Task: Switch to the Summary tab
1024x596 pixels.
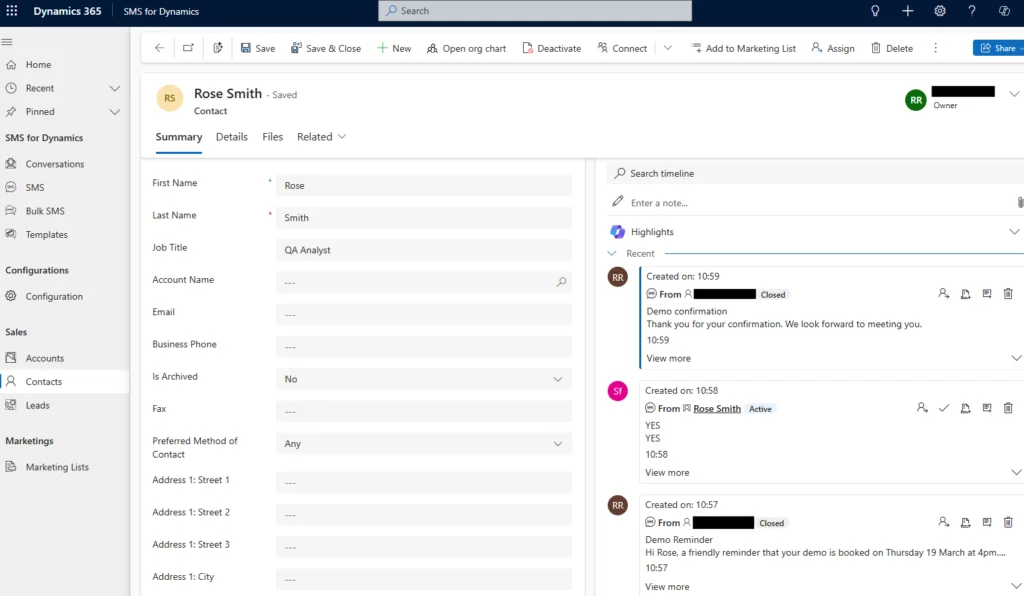Action: point(178,137)
